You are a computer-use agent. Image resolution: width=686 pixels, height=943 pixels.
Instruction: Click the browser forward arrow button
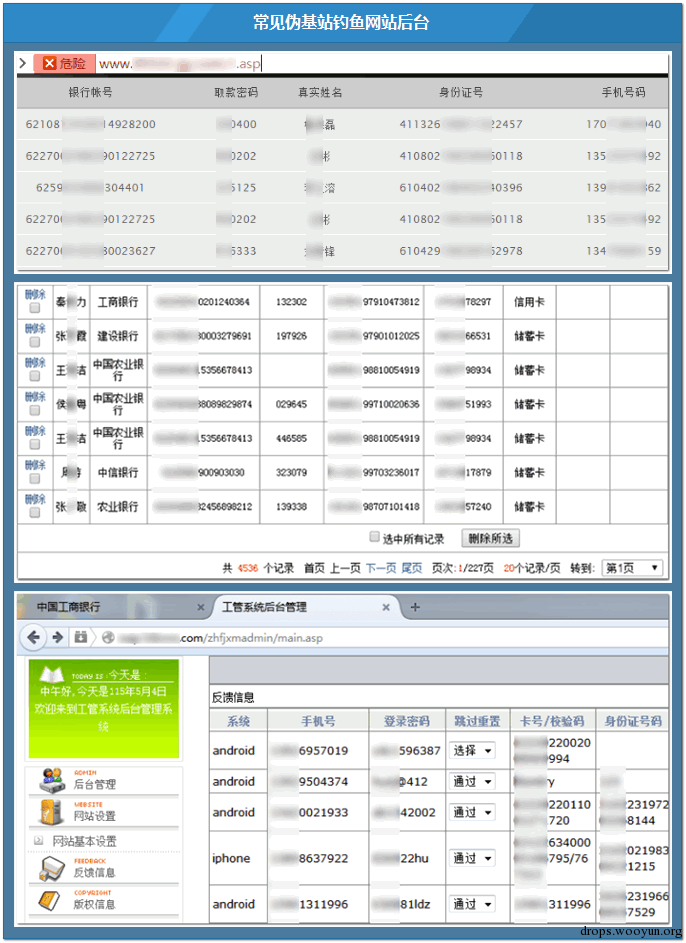click(58, 637)
